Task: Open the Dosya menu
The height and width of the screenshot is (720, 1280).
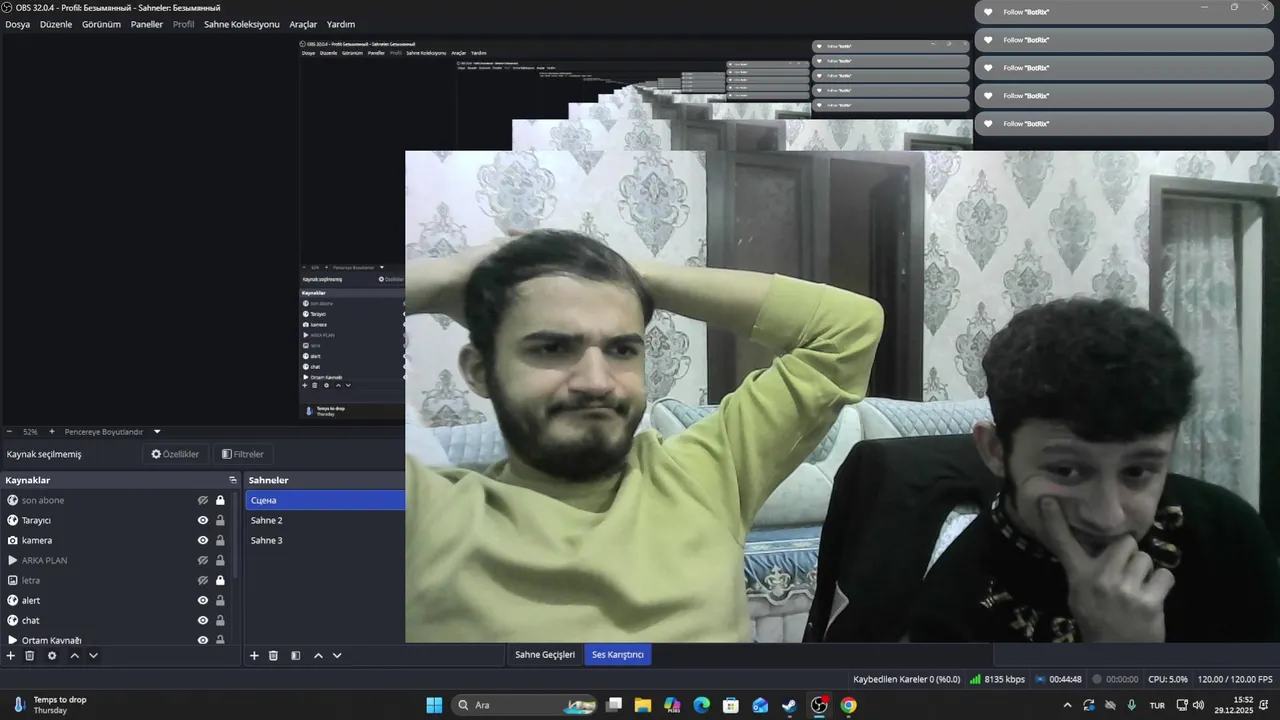Action: (17, 24)
